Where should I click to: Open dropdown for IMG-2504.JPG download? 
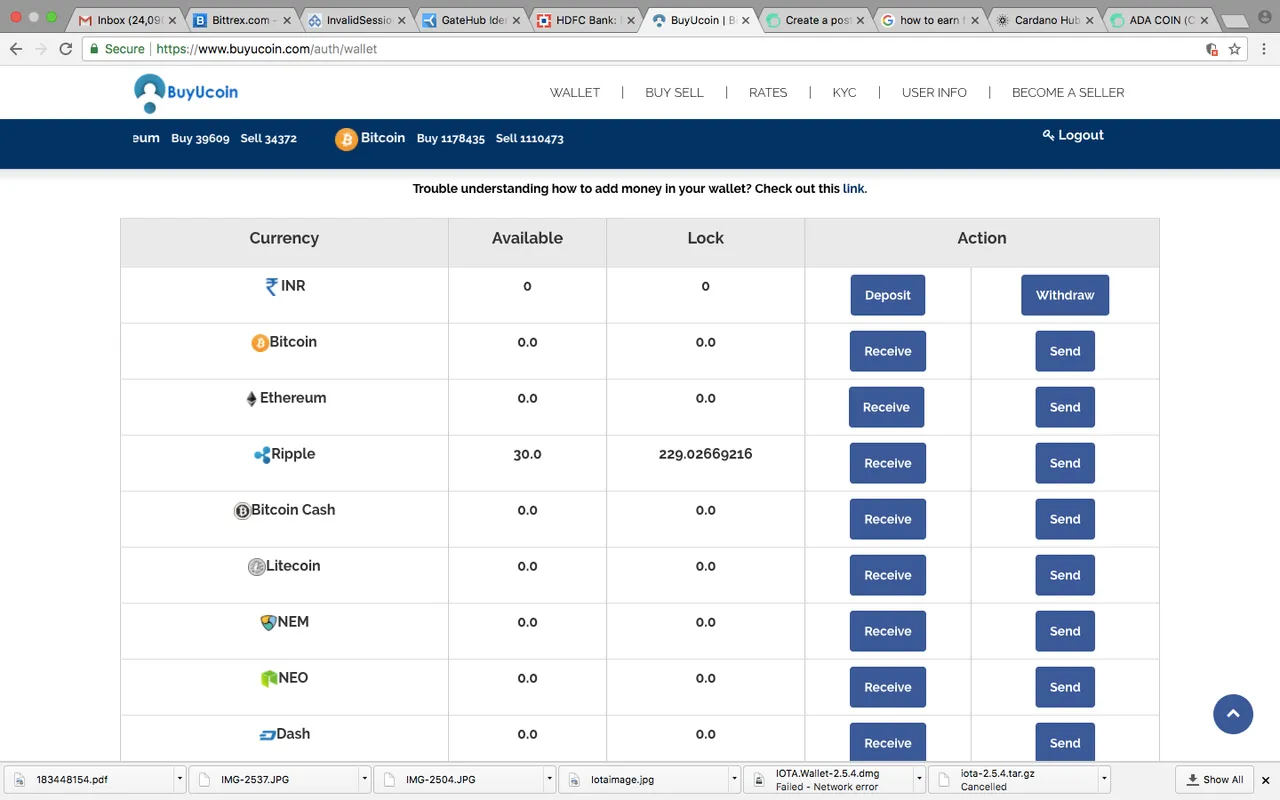pyautogui.click(x=549, y=779)
